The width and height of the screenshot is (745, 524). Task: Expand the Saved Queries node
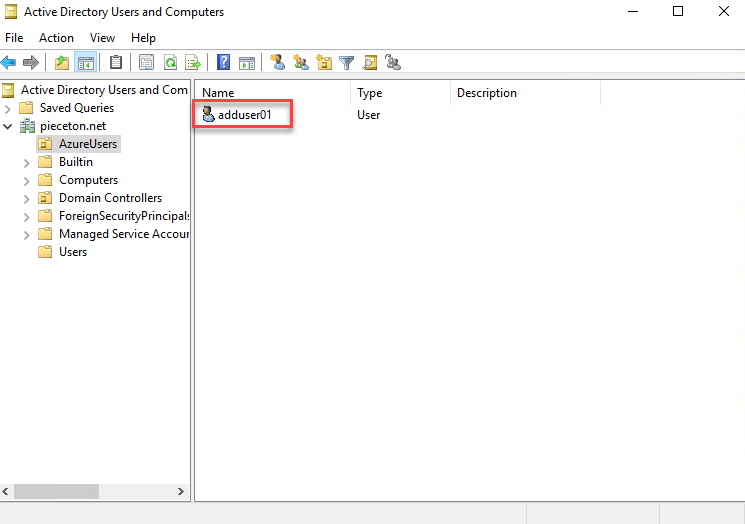pos(7,109)
